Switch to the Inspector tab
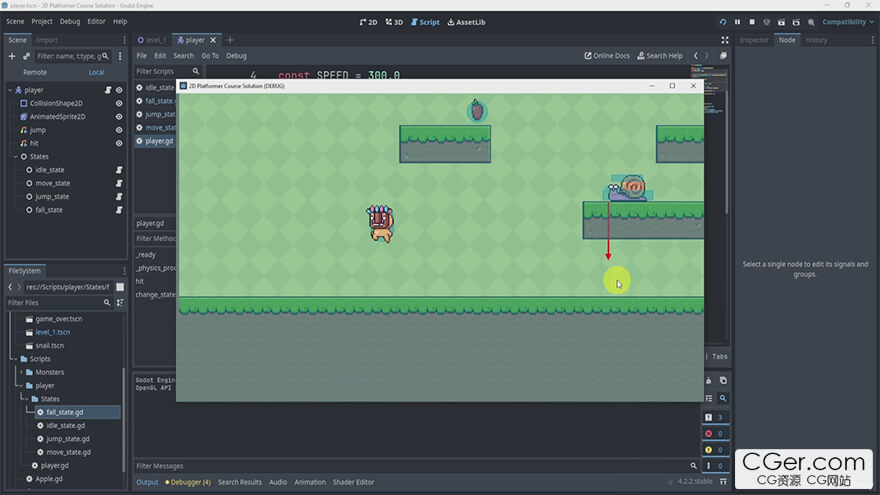Viewport: 880px width, 495px height. tap(754, 40)
